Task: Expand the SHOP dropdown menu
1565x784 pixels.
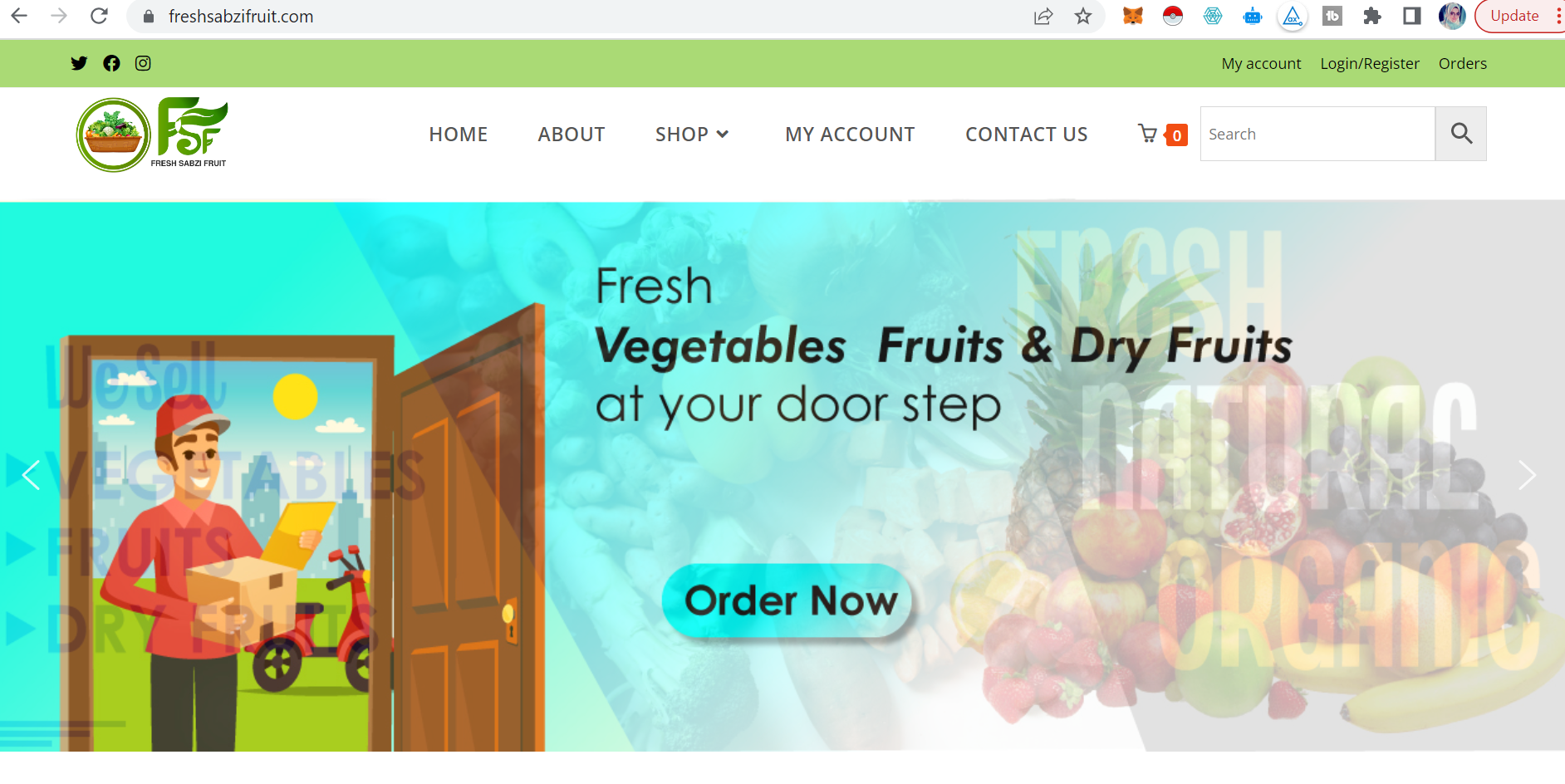Action: [692, 134]
